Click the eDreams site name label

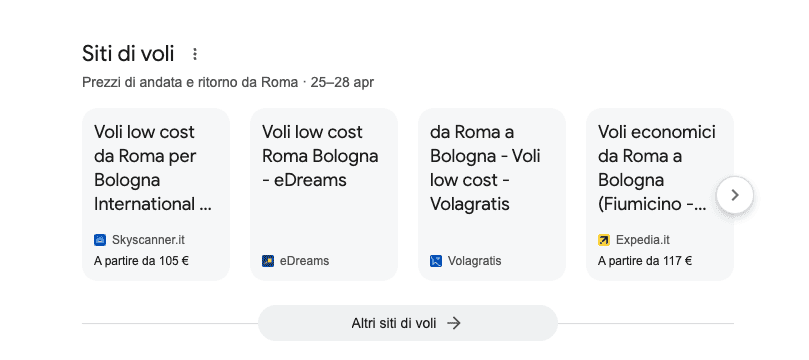coord(304,261)
